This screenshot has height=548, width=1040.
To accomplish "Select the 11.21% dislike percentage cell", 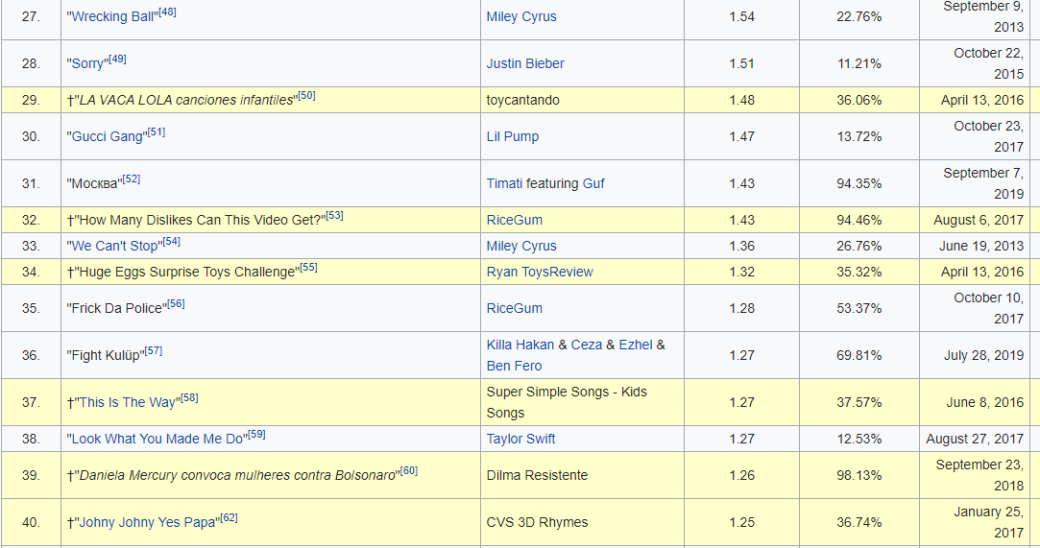I will point(858,64).
